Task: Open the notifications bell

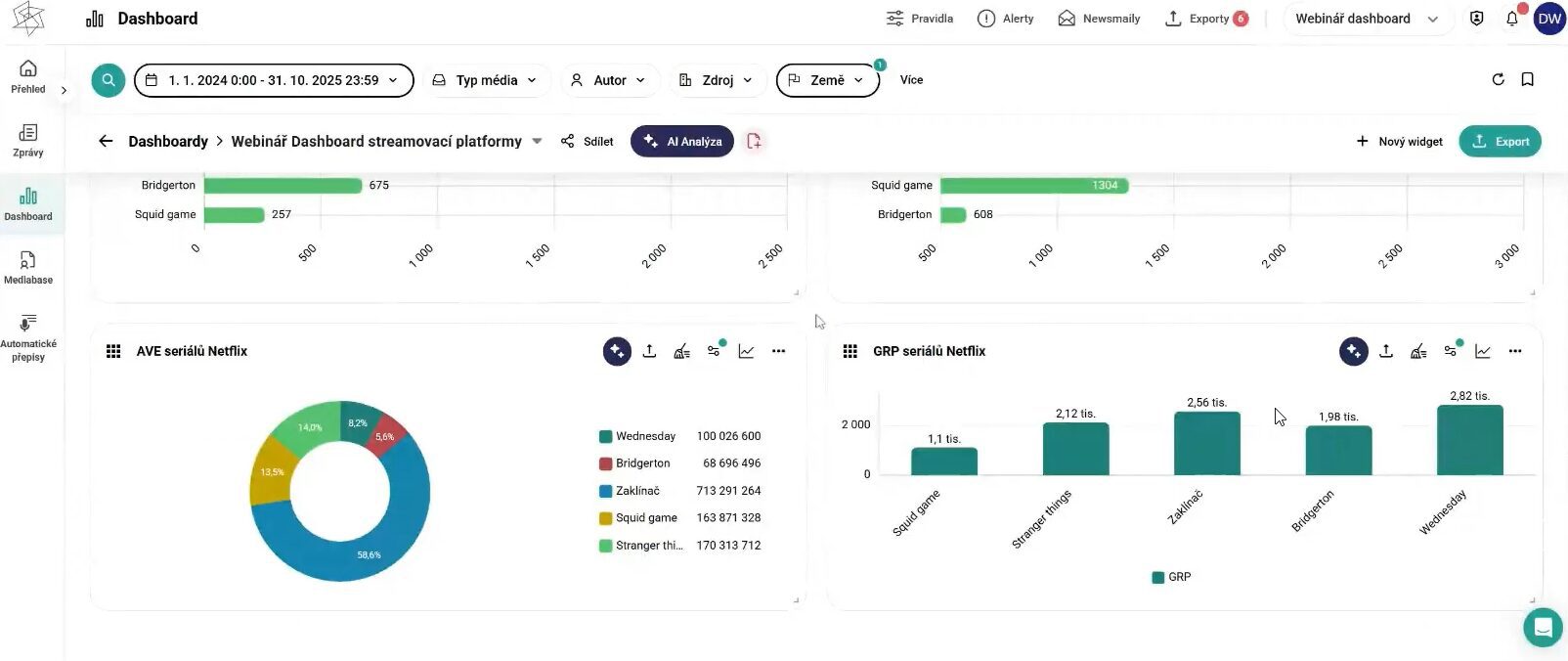Action: point(1511,19)
